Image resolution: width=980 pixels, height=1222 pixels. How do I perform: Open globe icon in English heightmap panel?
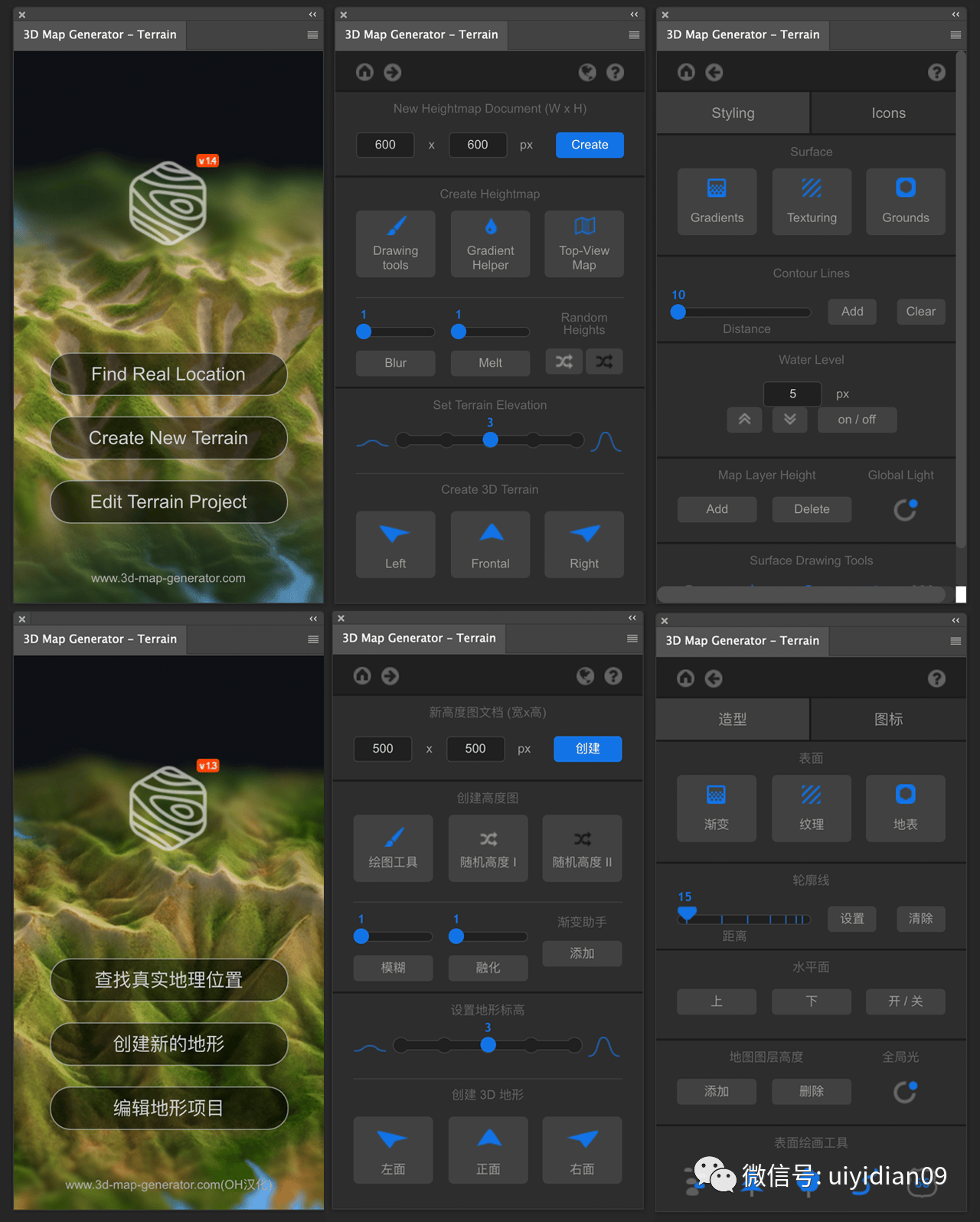click(x=587, y=72)
